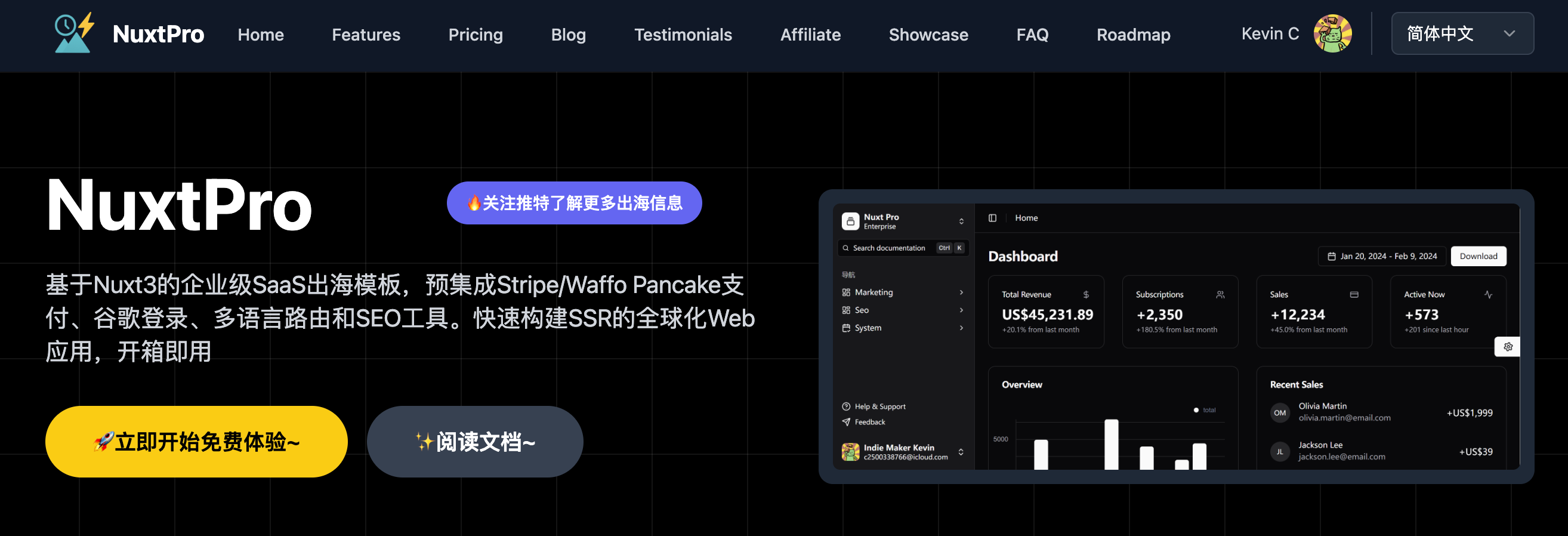Expand the Seo sidebar section chevron
Screen dimensions: 1568x536
pos(961,310)
